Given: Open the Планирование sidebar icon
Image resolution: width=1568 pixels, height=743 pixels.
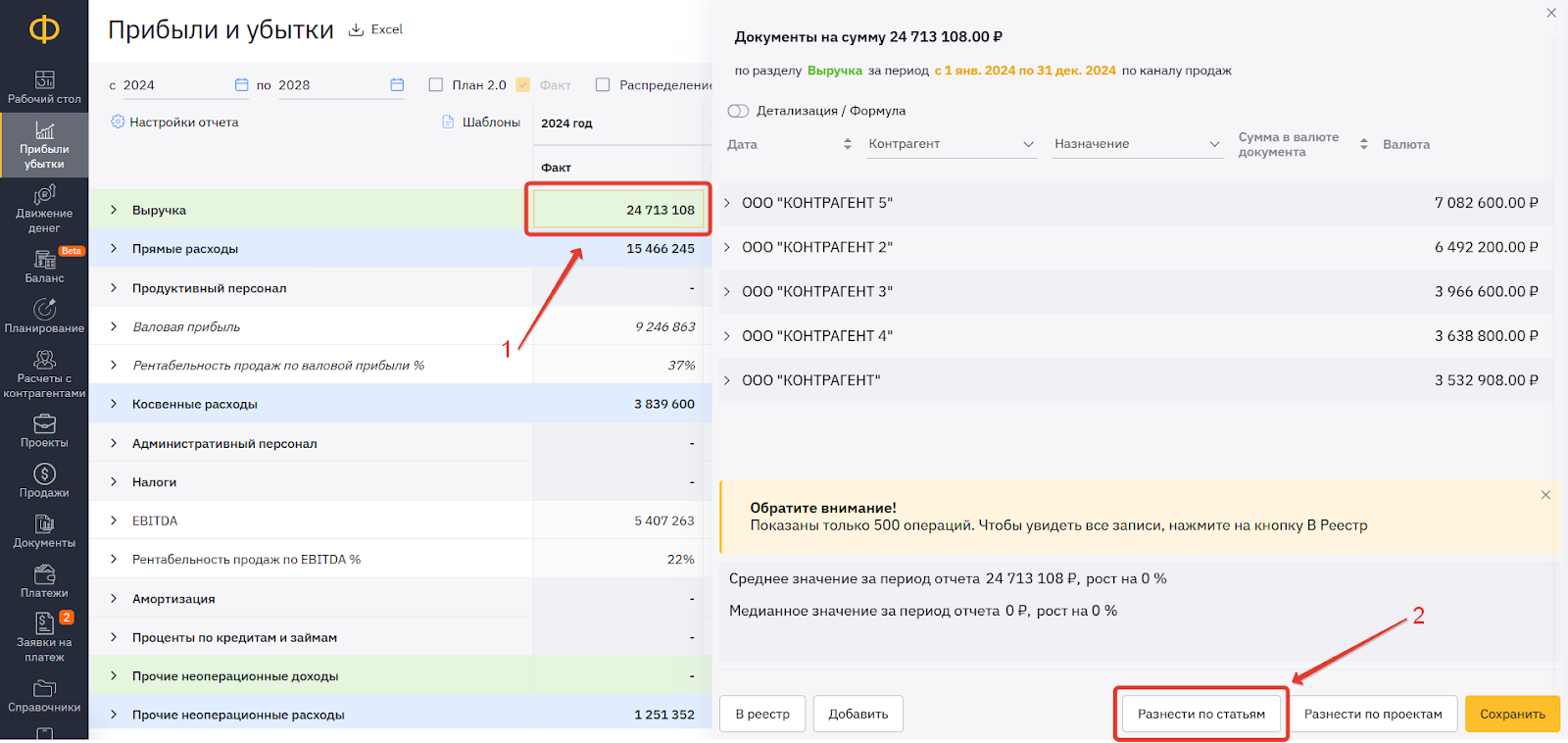Looking at the screenshot, I should pos(44,310).
